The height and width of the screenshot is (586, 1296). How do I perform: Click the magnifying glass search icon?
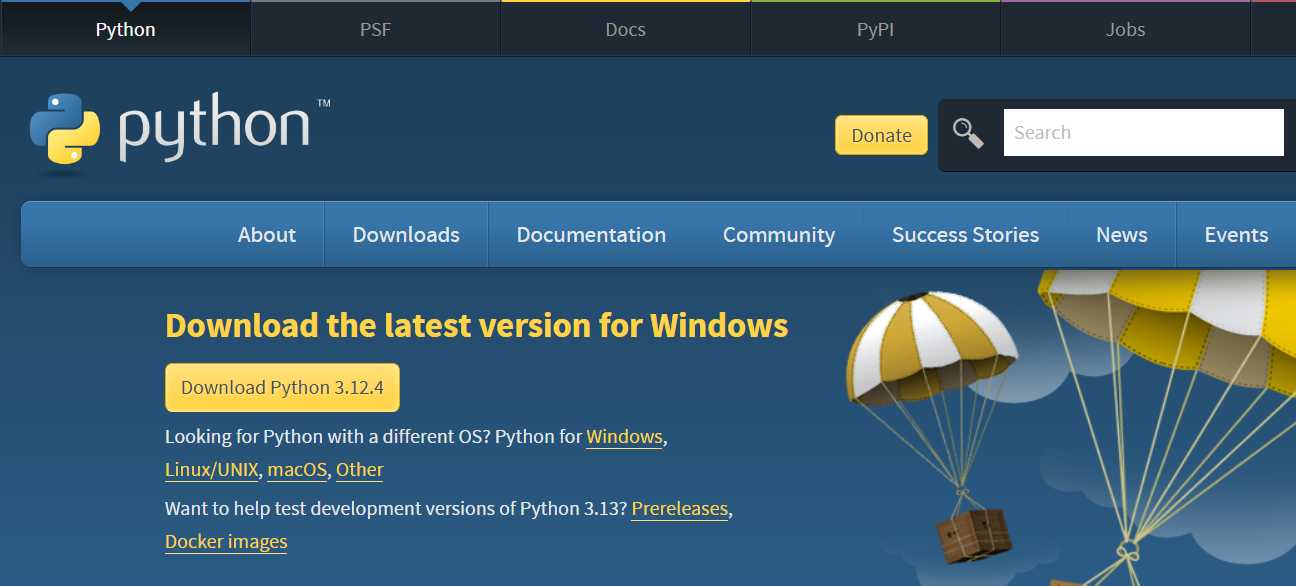click(x=968, y=133)
